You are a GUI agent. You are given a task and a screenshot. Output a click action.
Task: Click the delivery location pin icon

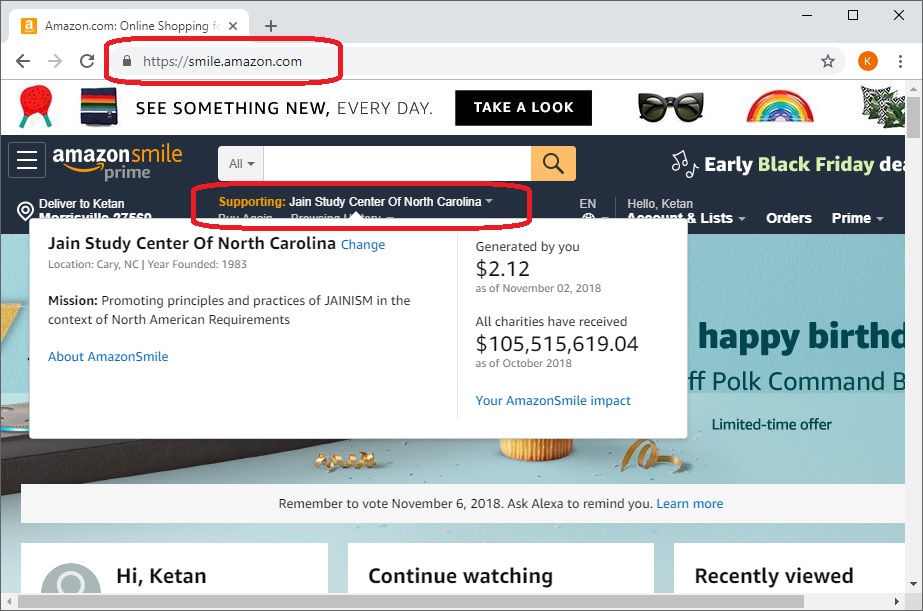coord(25,211)
